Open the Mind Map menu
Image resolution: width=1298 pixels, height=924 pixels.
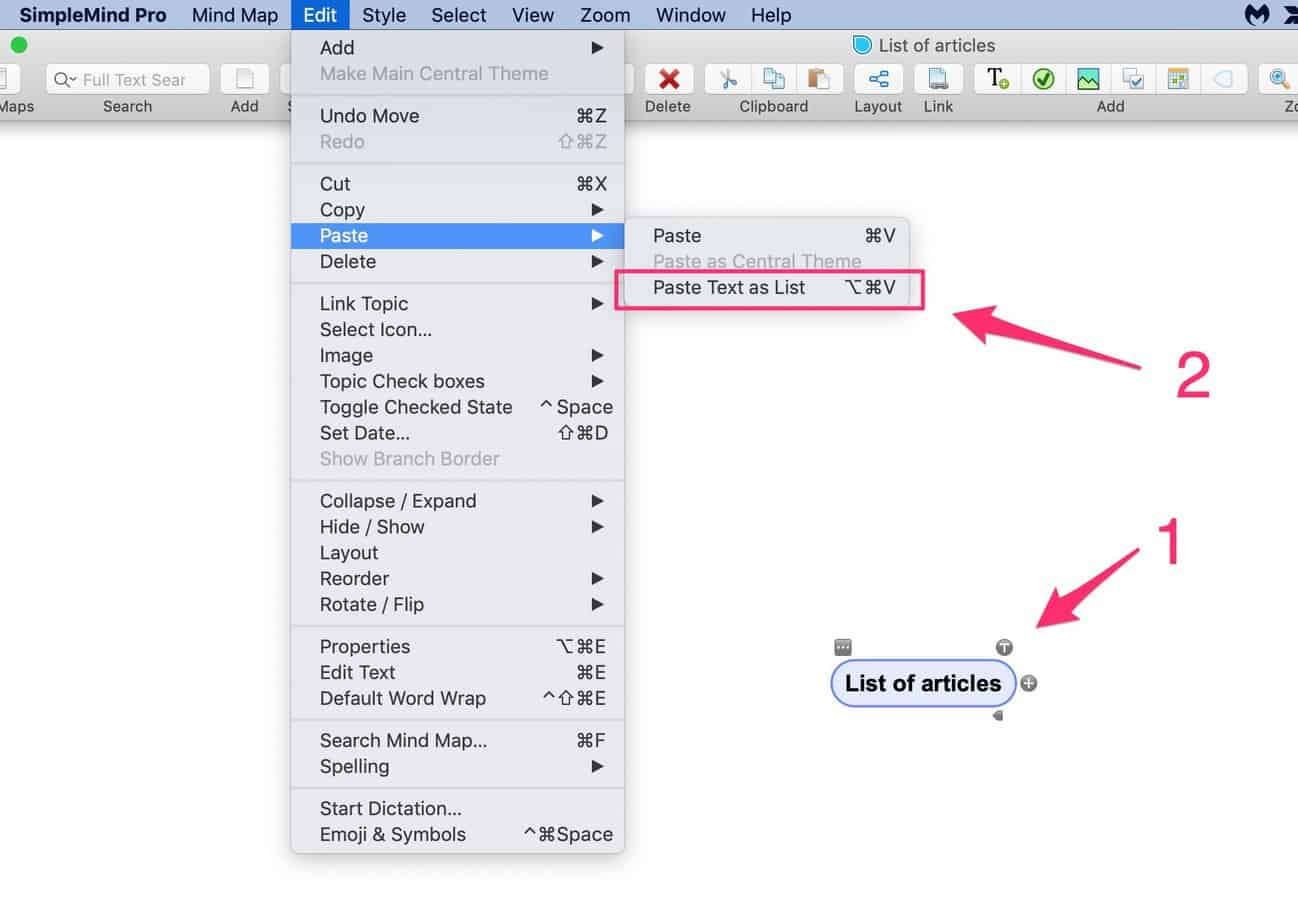234,15
